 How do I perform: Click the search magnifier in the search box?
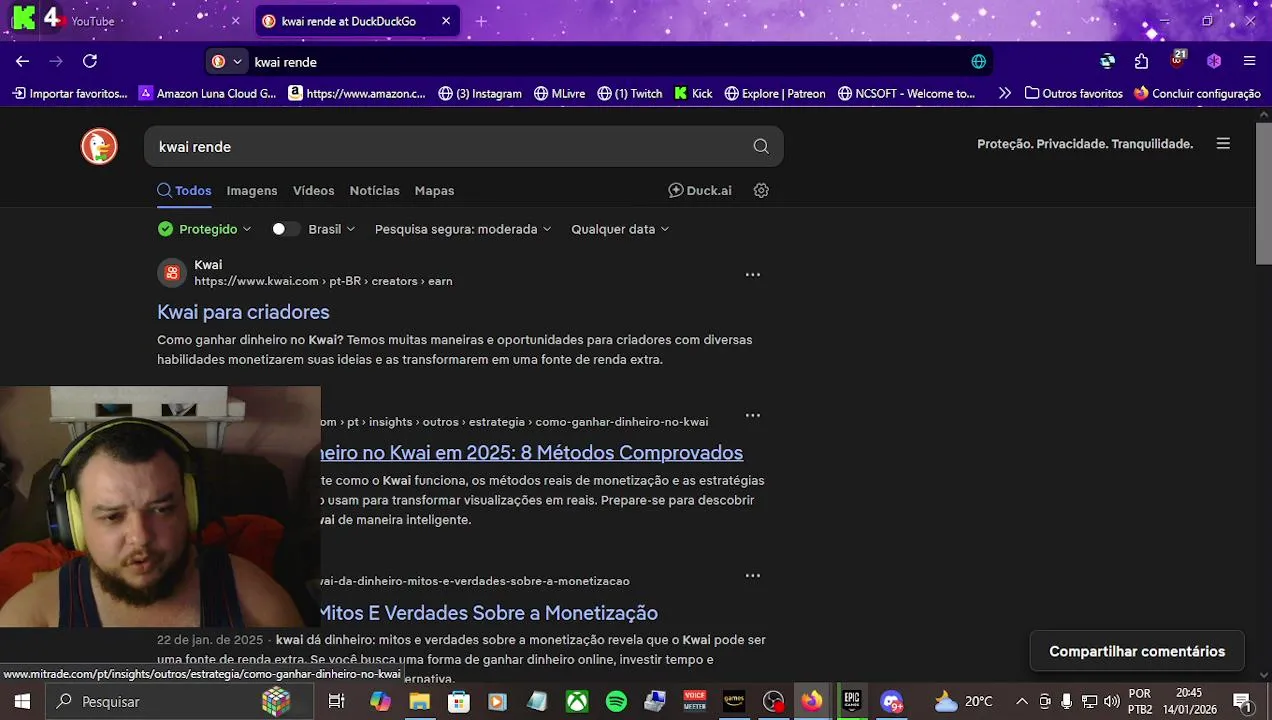(x=761, y=146)
